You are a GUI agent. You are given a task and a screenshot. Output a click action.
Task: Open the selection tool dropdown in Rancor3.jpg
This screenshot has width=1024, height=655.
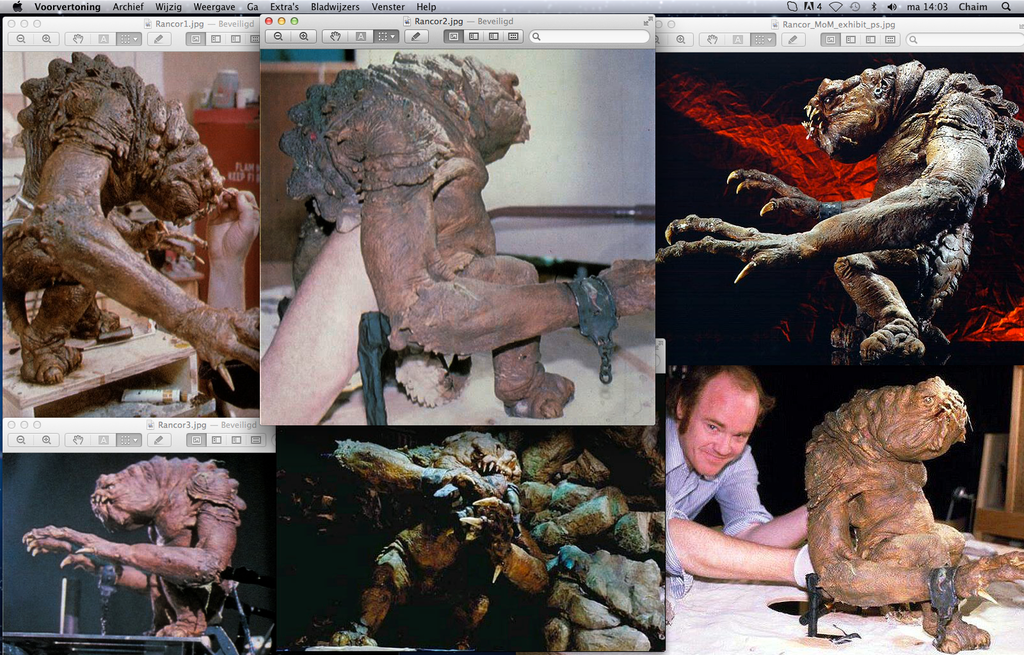(129, 440)
